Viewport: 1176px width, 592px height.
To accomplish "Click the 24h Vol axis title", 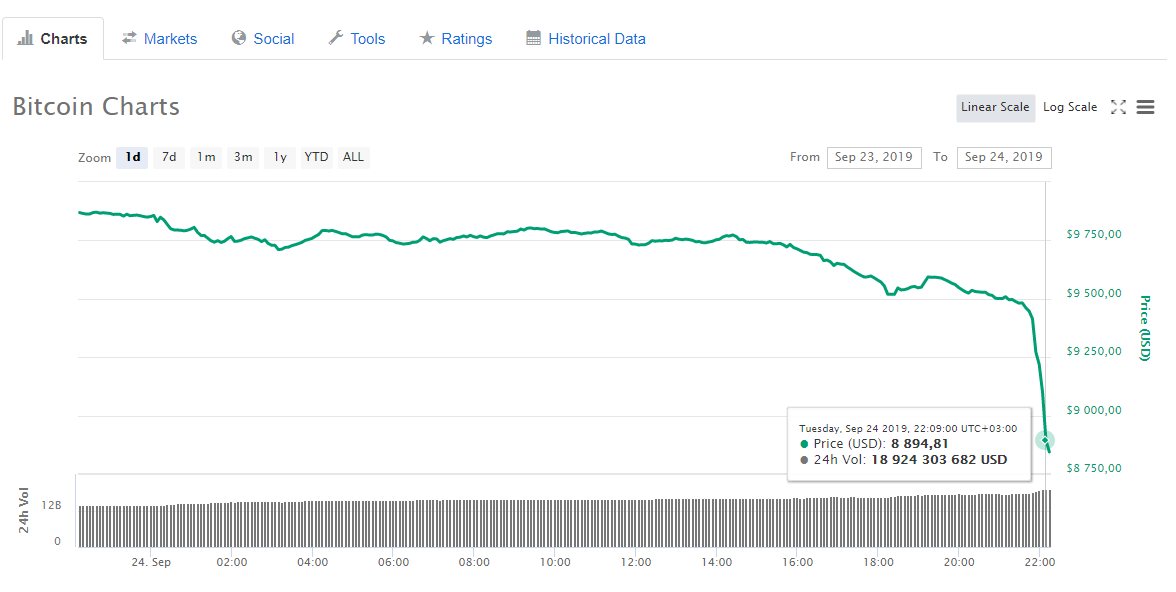I will (24, 509).
